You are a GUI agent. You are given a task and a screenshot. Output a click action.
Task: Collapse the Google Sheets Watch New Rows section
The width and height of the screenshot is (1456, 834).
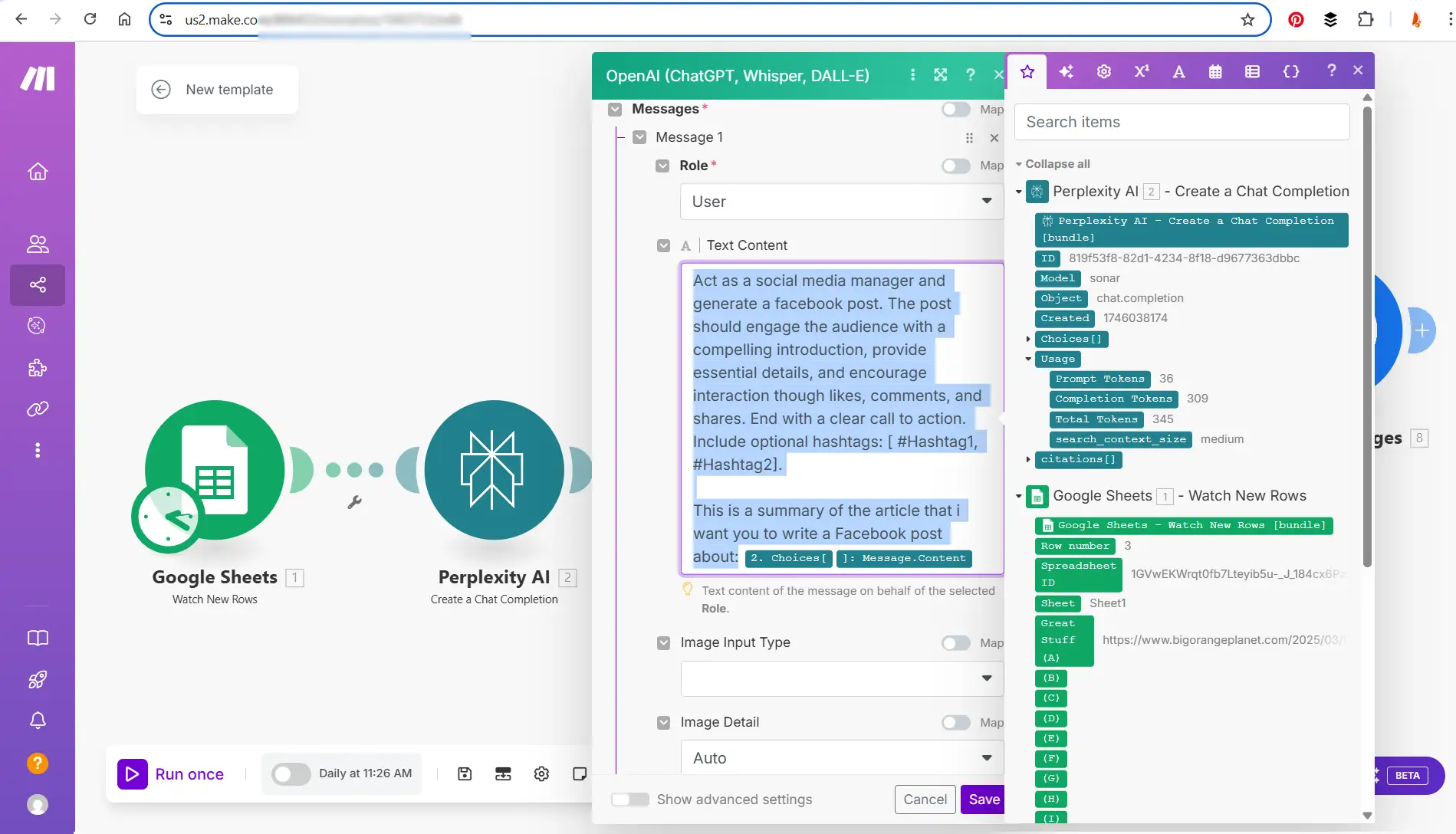point(1019,496)
